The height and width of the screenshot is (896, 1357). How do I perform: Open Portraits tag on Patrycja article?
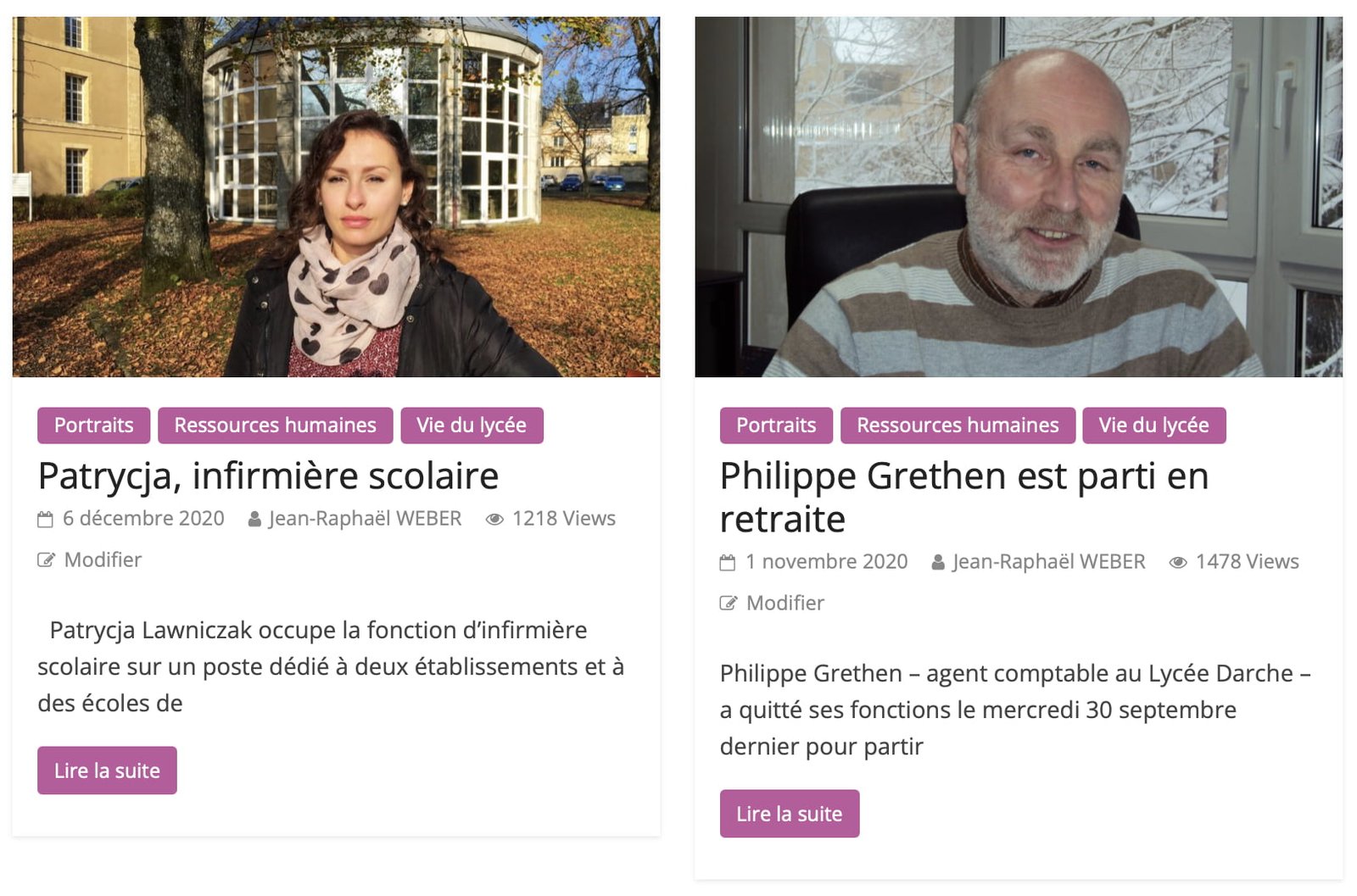point(93,426)
